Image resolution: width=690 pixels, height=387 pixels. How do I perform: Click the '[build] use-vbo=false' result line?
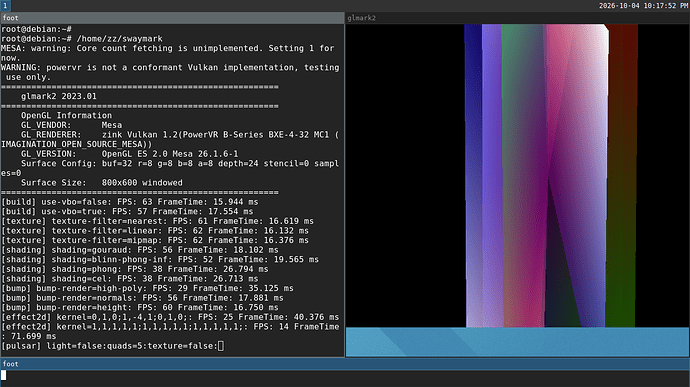tap(130, 202)
